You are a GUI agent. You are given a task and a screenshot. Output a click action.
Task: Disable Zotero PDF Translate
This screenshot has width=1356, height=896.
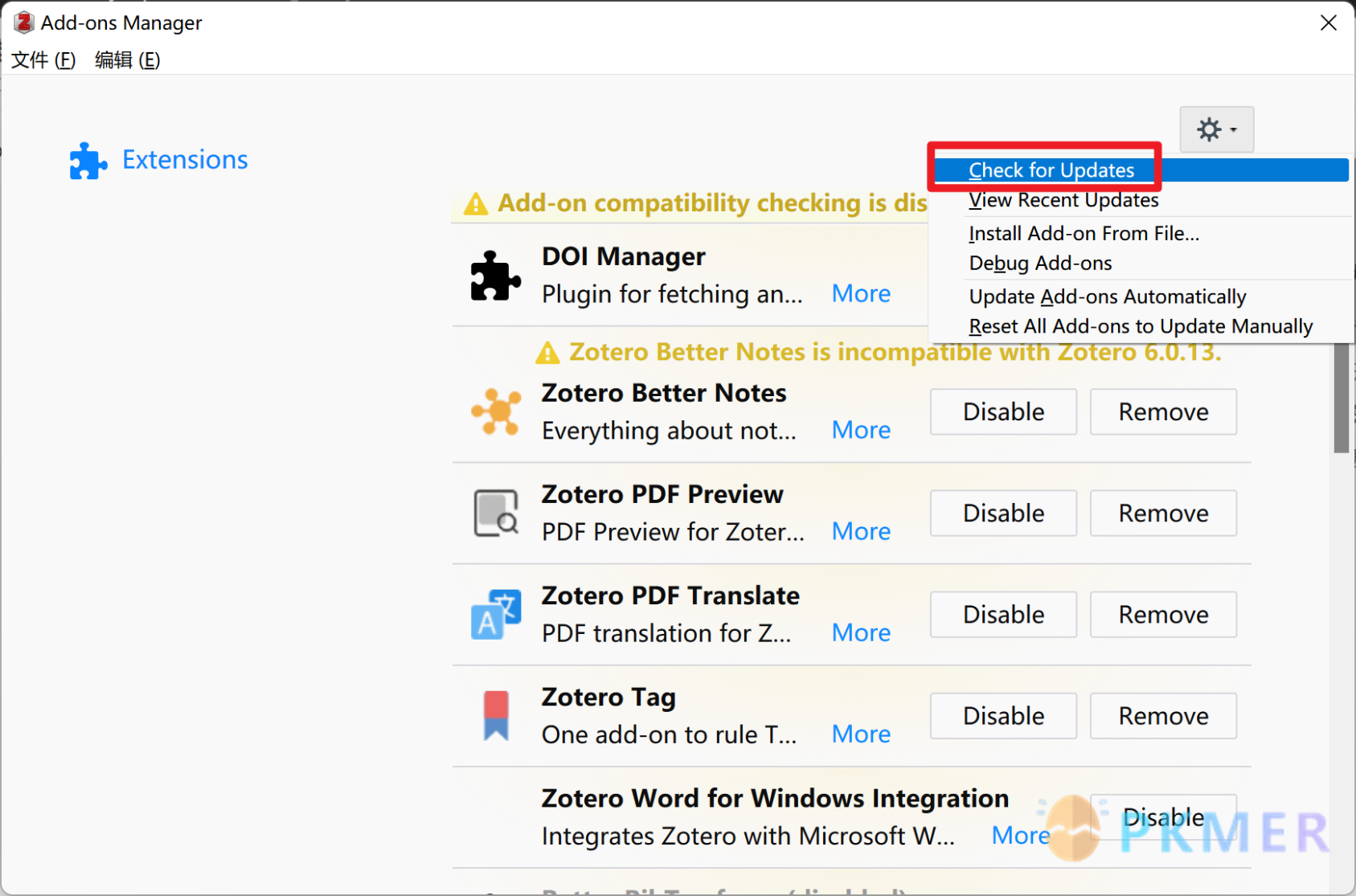pyautogui.click(x=1003, y=614)
